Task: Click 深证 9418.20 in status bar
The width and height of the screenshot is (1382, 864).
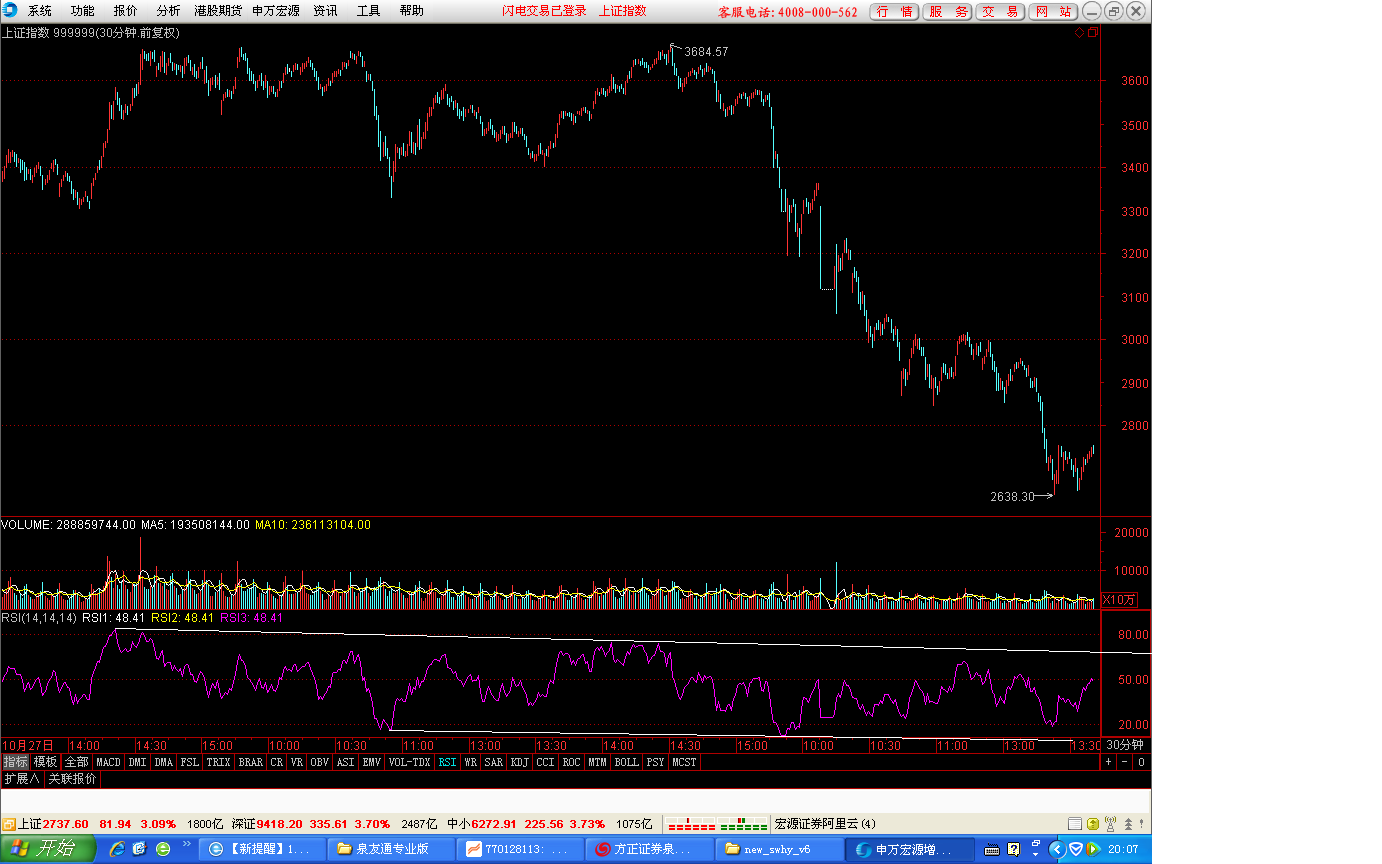Action: click(267, 824)
